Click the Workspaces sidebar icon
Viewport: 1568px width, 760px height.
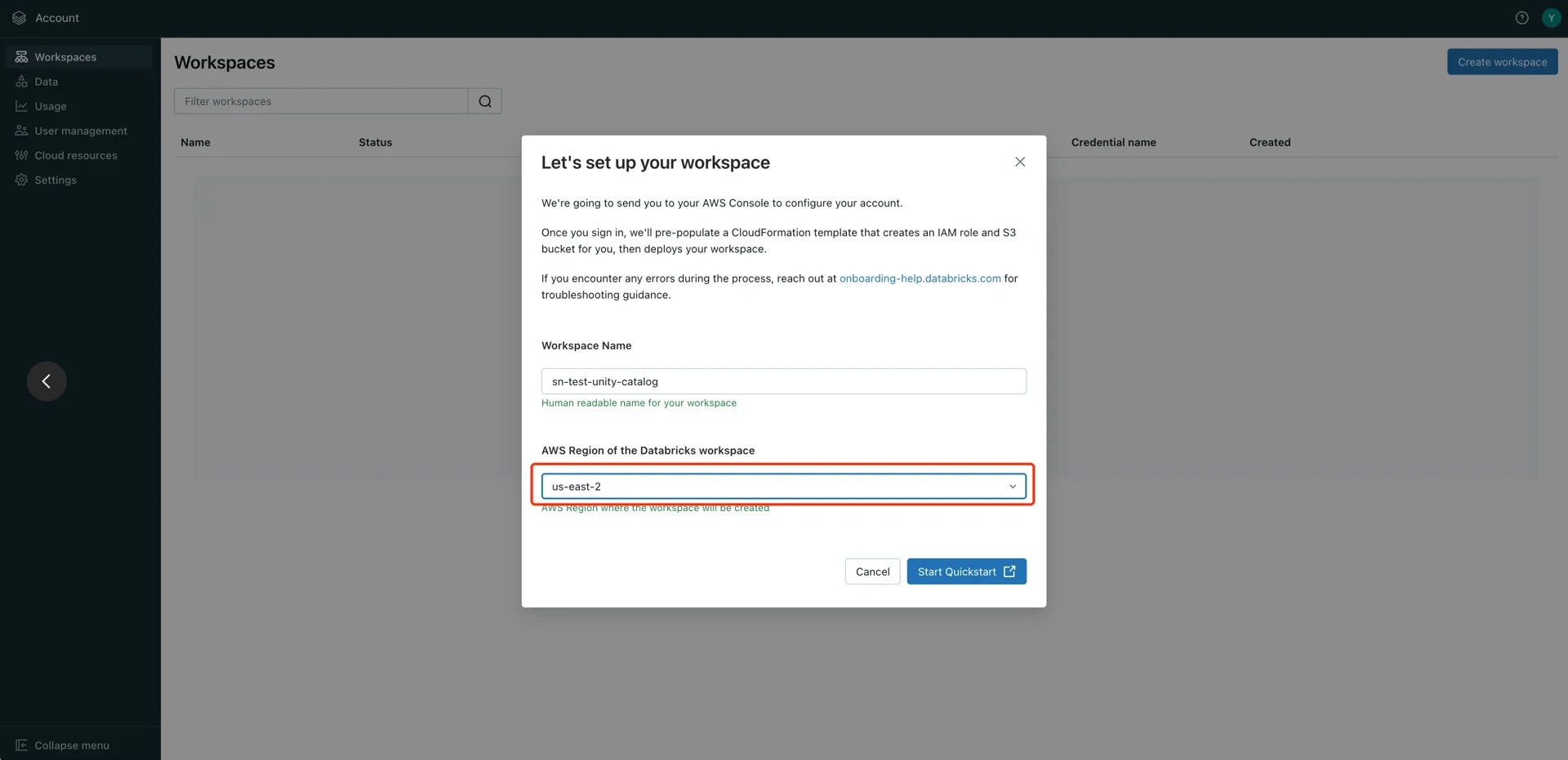[21, 57]
